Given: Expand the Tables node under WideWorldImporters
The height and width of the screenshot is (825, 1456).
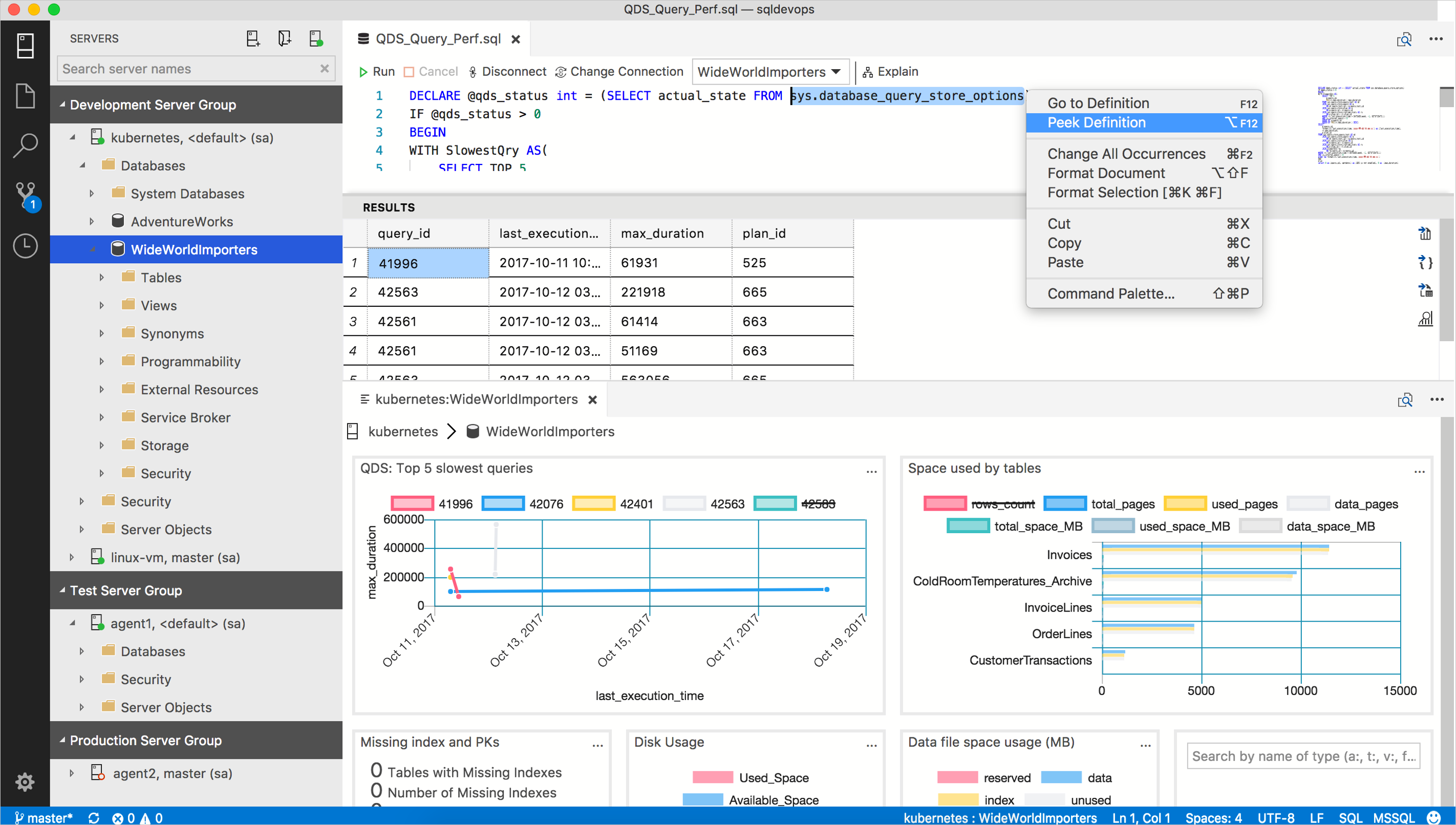Looking at the screenshot, I should (102, 277).
